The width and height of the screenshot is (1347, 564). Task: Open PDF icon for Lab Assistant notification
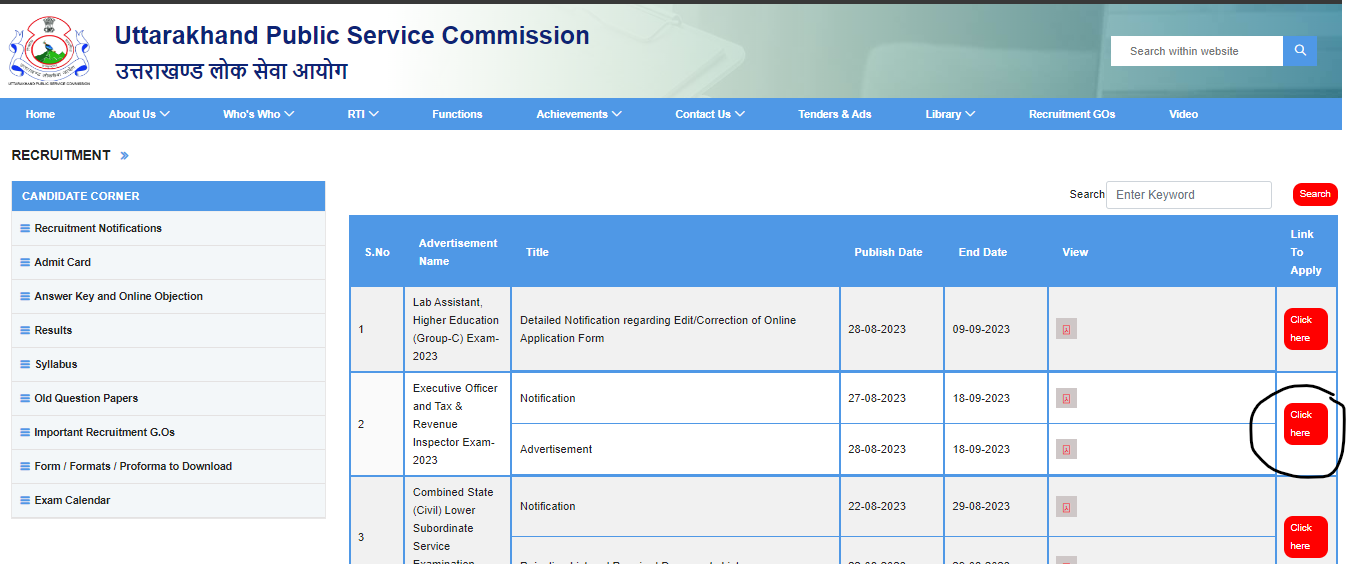click(x=1066, y=330)
